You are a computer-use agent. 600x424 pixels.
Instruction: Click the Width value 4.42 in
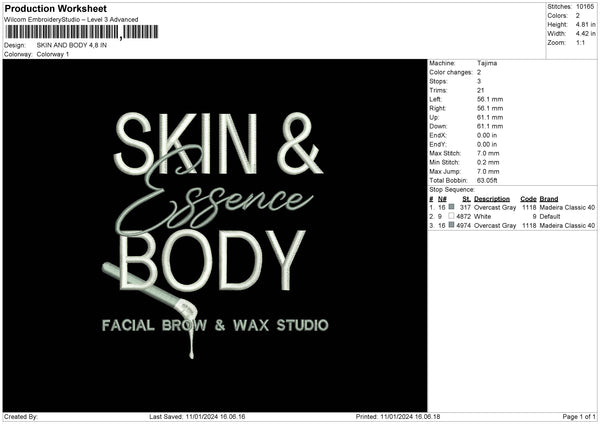click(585, 34)
